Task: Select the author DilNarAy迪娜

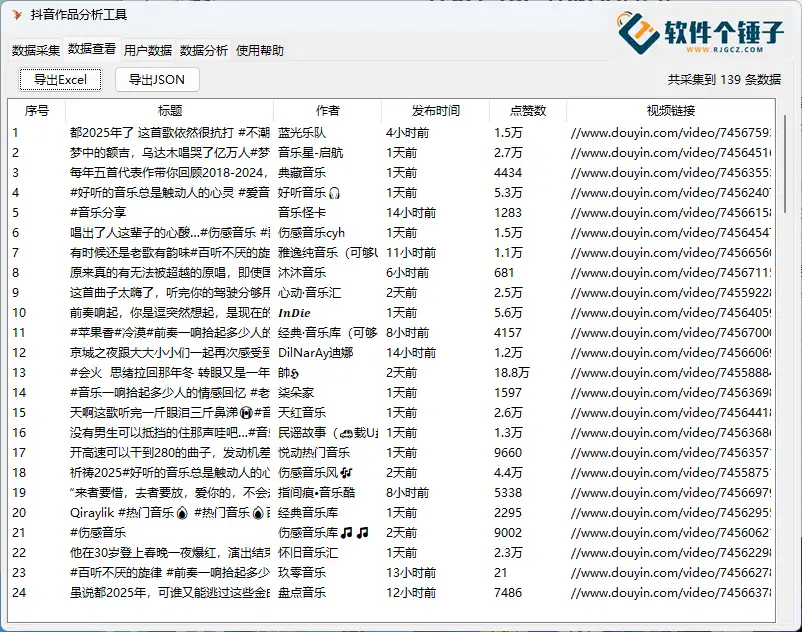Action: [316, 353]
